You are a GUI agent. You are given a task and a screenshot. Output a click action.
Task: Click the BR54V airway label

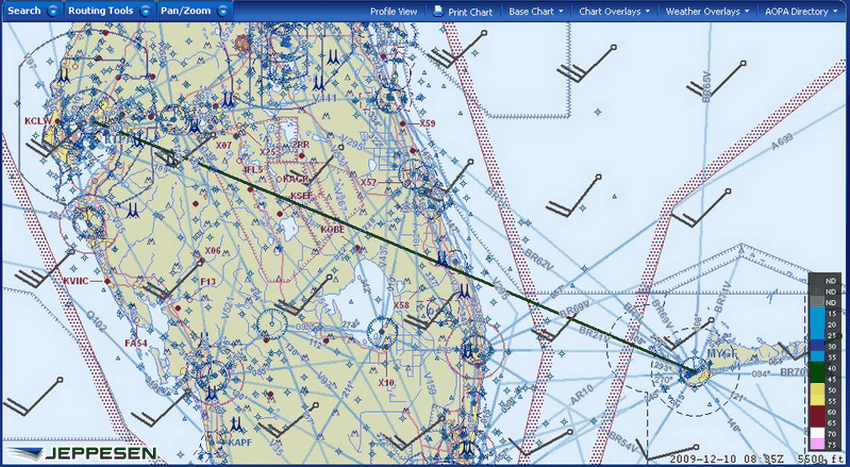(x=622, y=443)
